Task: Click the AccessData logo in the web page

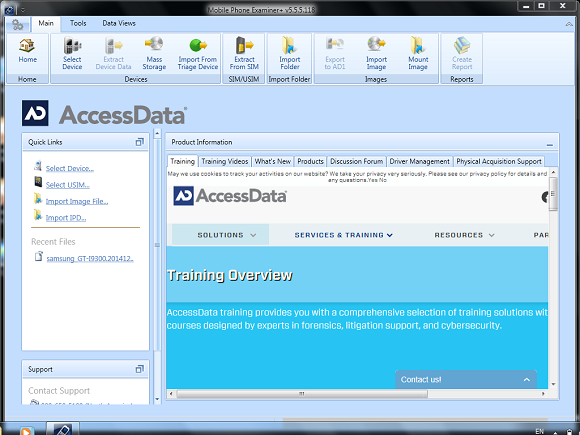Action: click(230, 196)
